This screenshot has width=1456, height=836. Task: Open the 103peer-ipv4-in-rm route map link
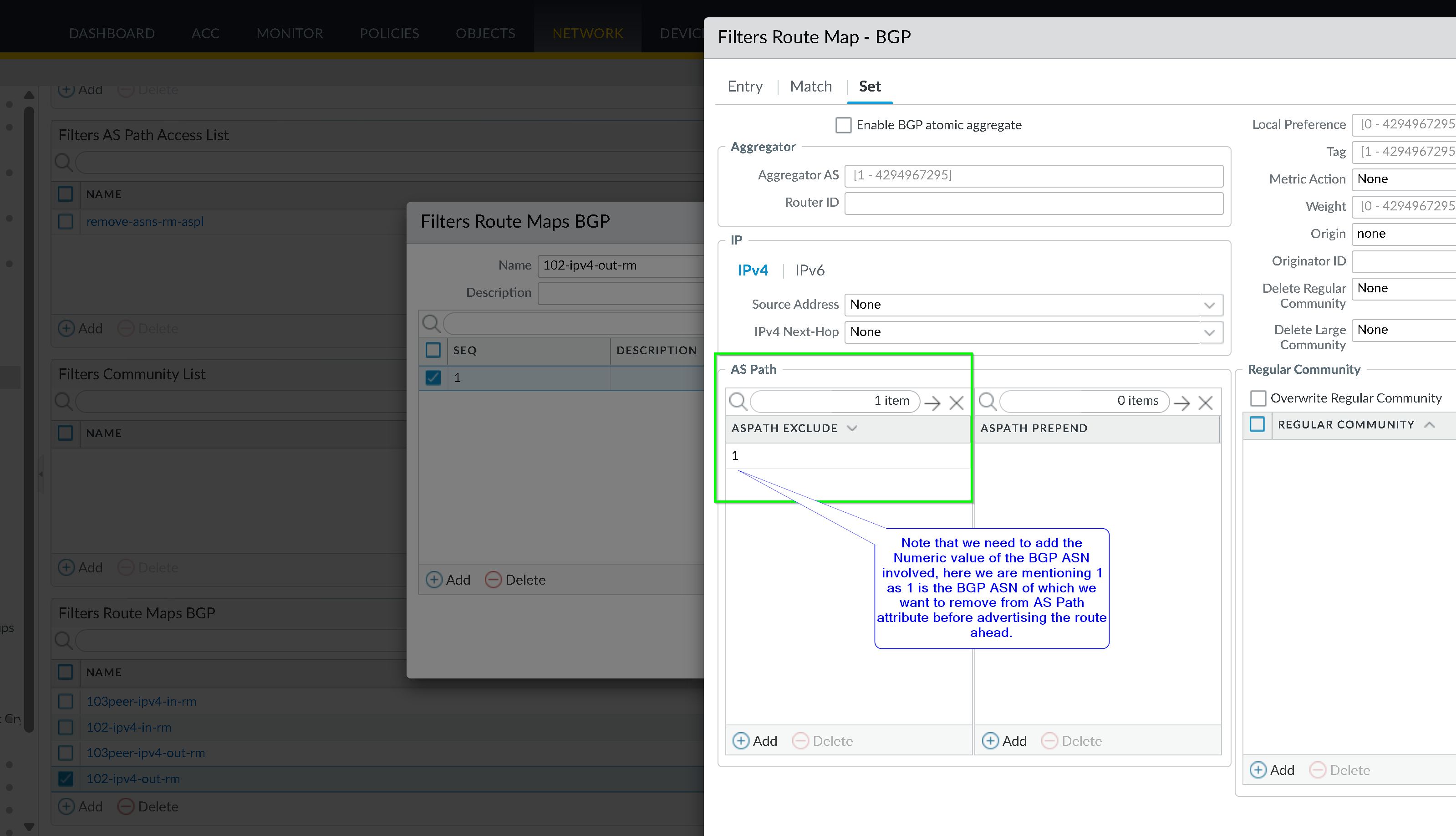(141, 701)
